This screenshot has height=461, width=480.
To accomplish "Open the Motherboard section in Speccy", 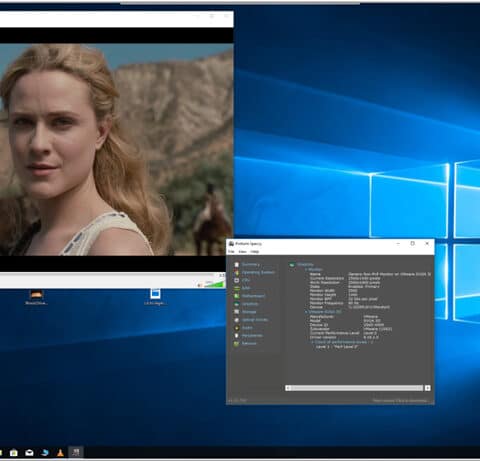I will coord(250,296).
